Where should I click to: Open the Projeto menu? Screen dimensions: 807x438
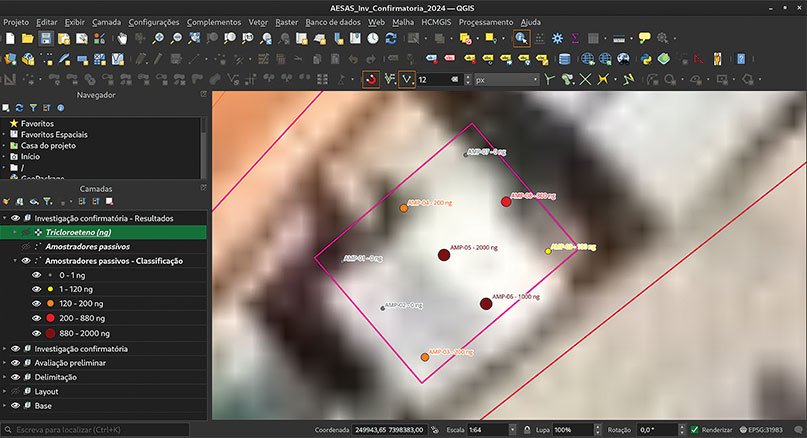click(16, 22)
